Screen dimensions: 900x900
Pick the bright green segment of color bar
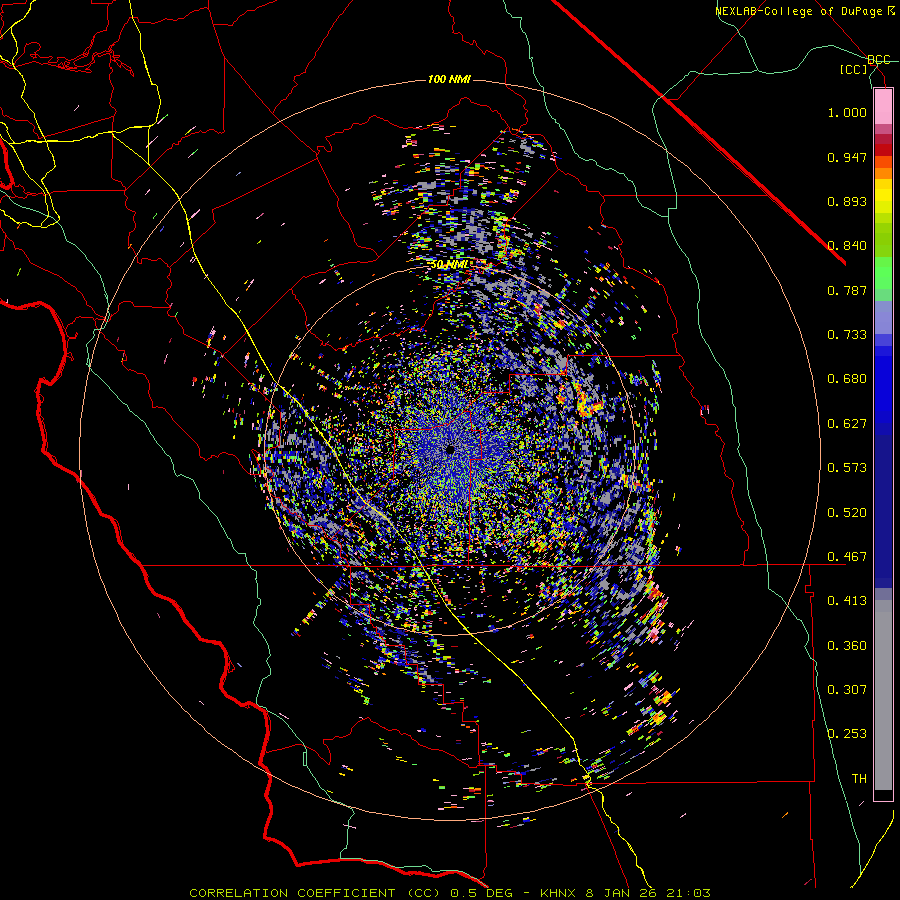point(883,273)
